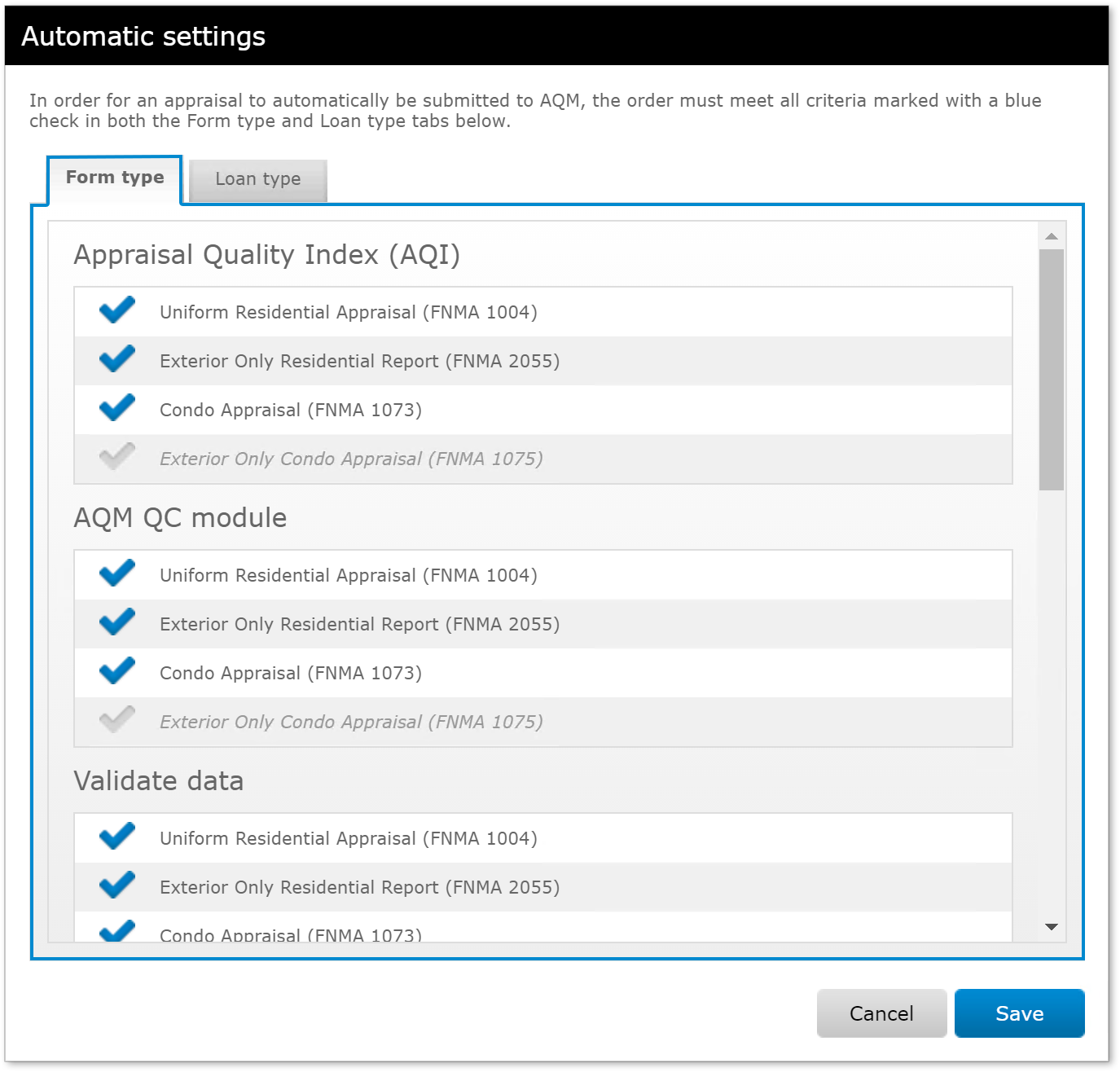Uncheck FNMA 1004 under AQM QC module

coord(117,573)
